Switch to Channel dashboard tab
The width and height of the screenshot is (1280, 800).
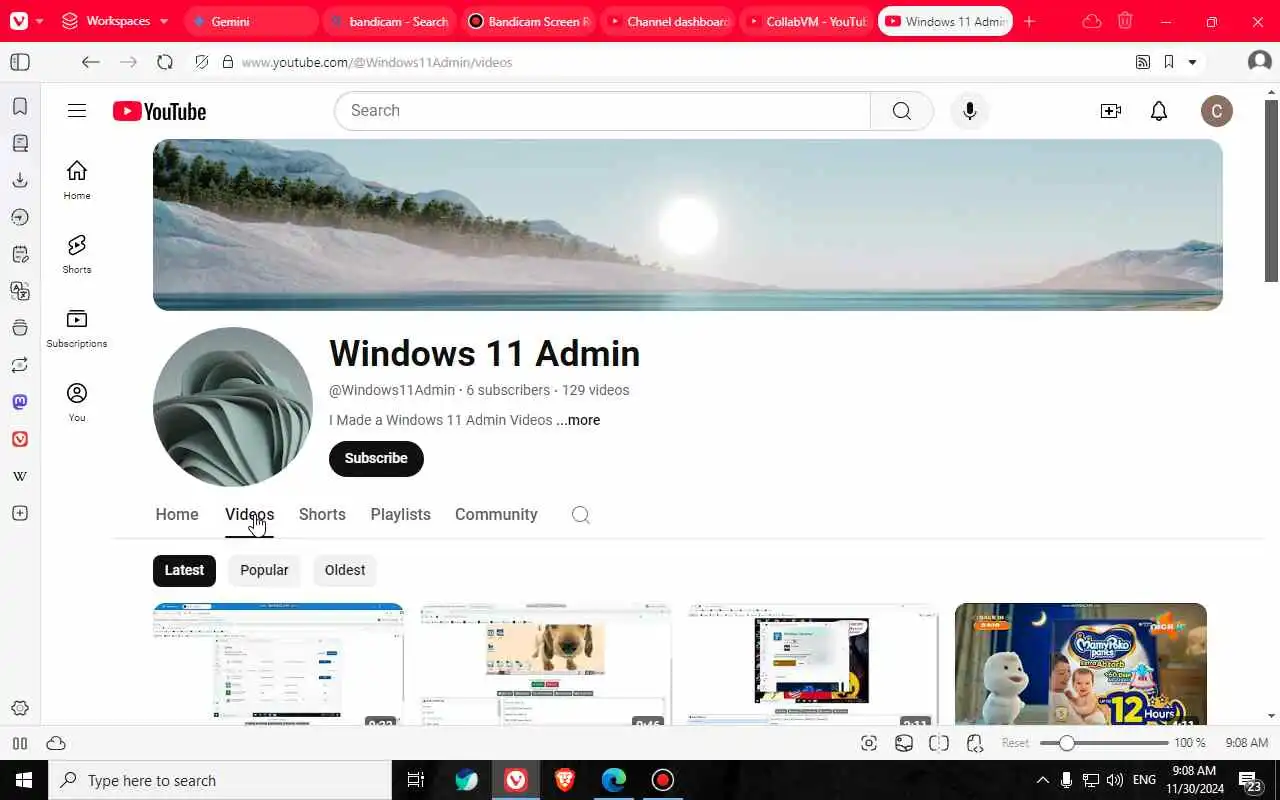tap(667, 21)
